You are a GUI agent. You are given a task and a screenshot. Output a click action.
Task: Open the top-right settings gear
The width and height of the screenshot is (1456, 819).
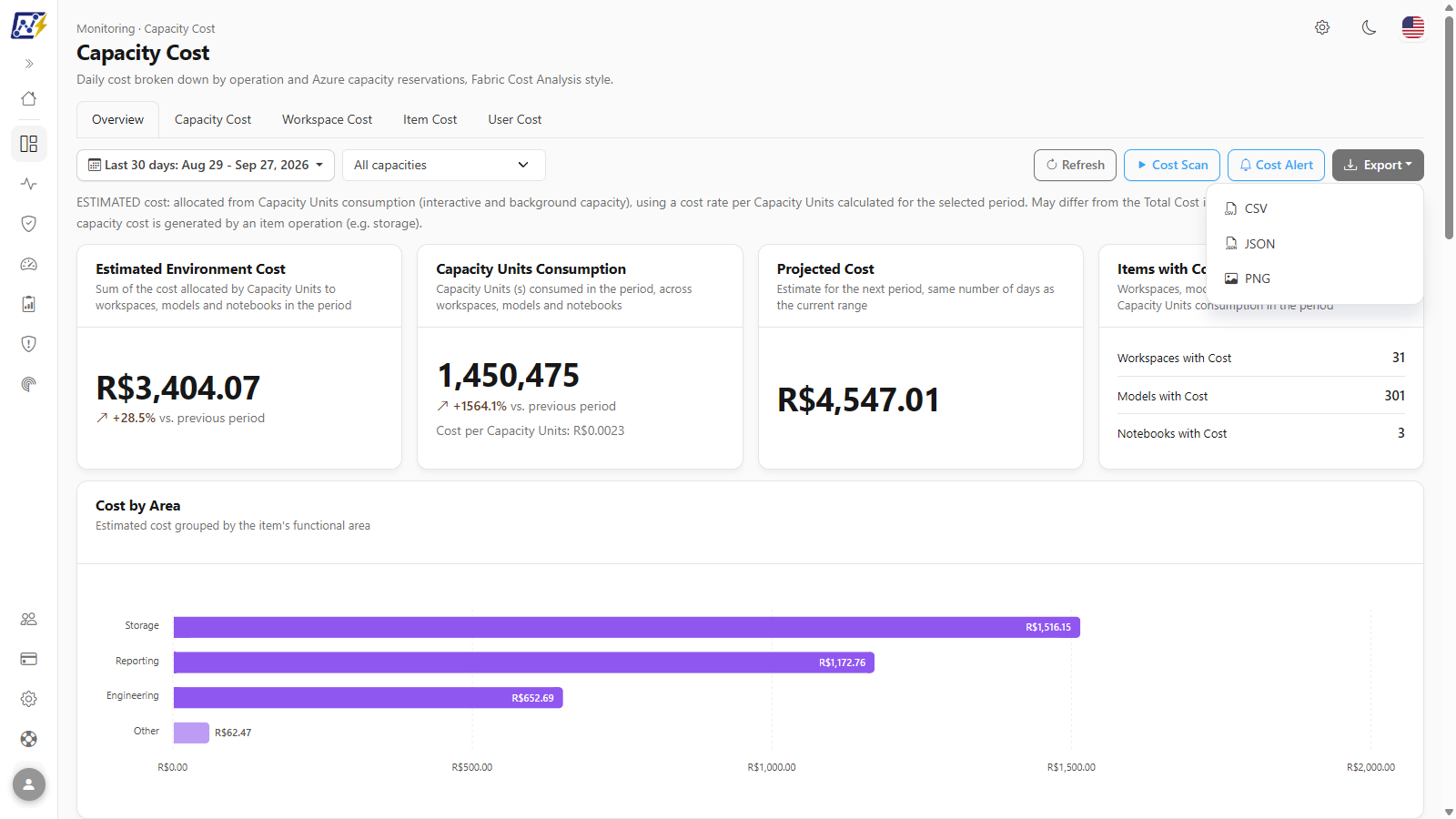tap(1322, 27)
